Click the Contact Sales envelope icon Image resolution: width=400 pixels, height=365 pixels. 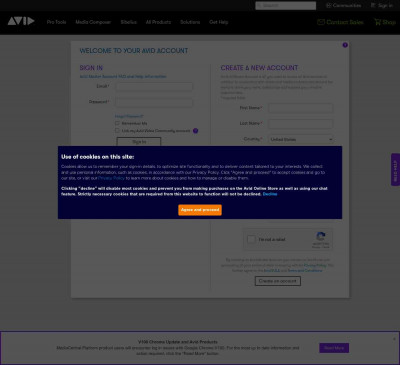pyautogui.click(x=321, y=22)
